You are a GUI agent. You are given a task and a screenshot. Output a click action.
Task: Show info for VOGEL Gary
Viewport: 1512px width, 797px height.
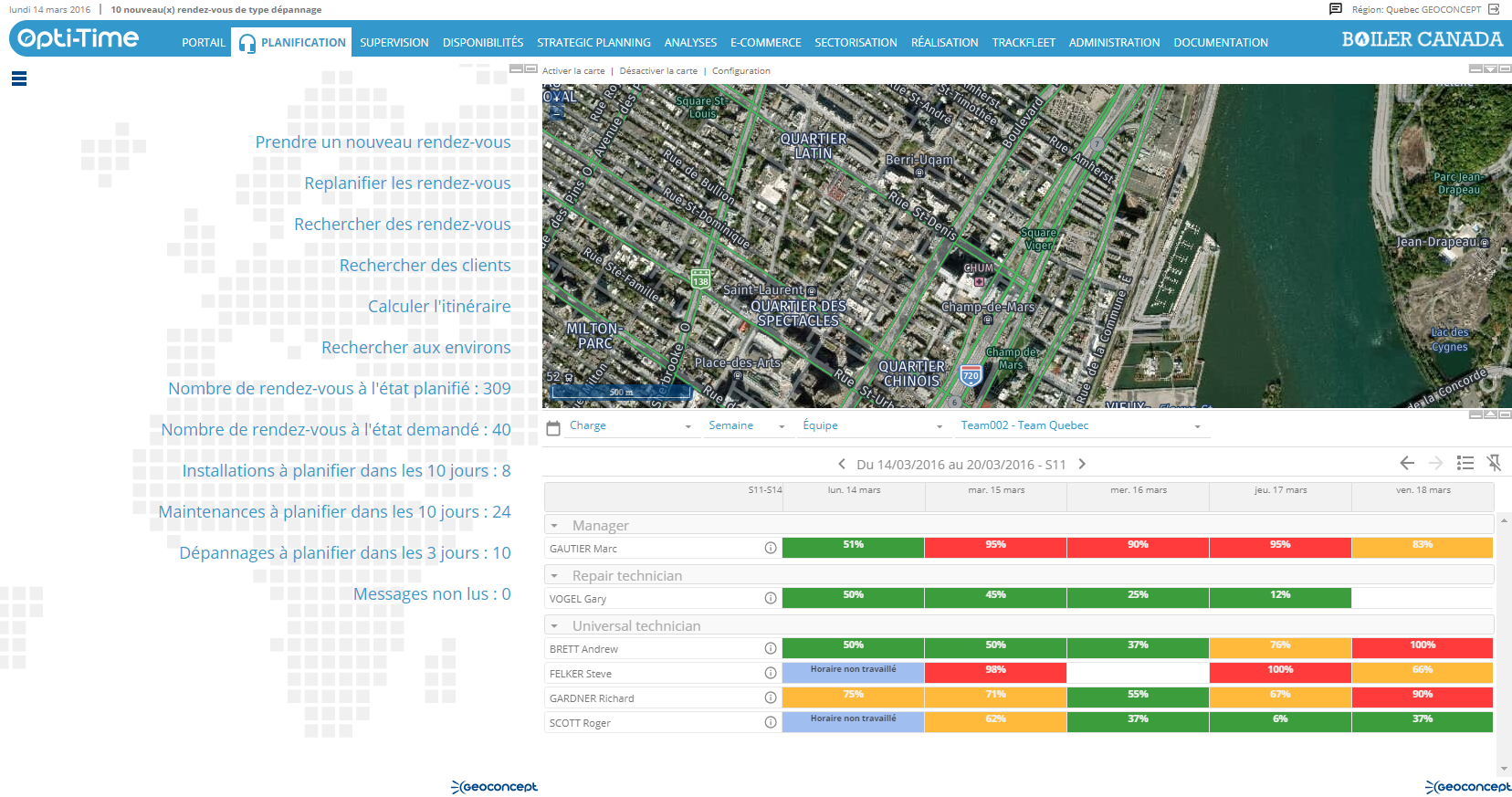[771, 599]
